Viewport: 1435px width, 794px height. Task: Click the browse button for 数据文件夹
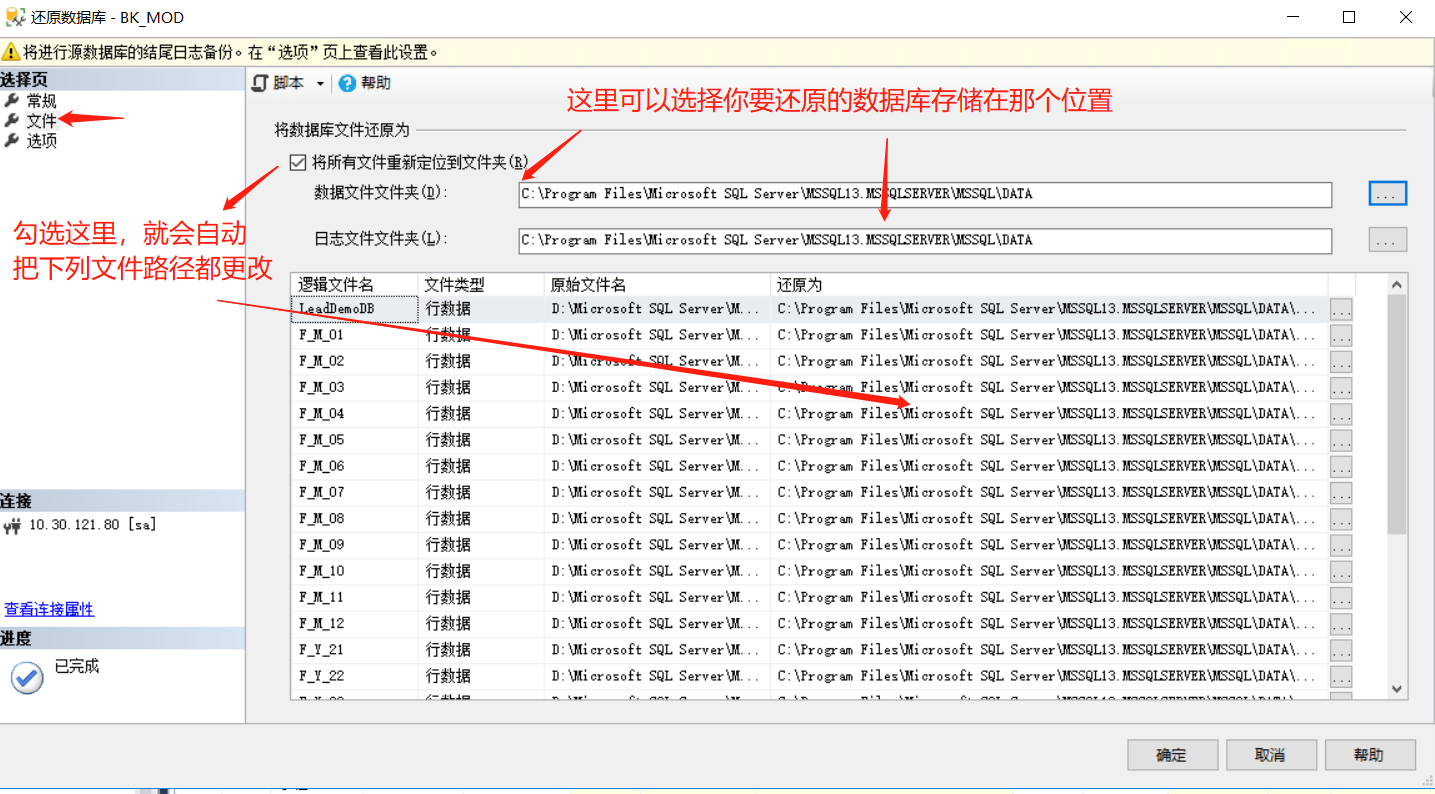tap(1387, 194)
